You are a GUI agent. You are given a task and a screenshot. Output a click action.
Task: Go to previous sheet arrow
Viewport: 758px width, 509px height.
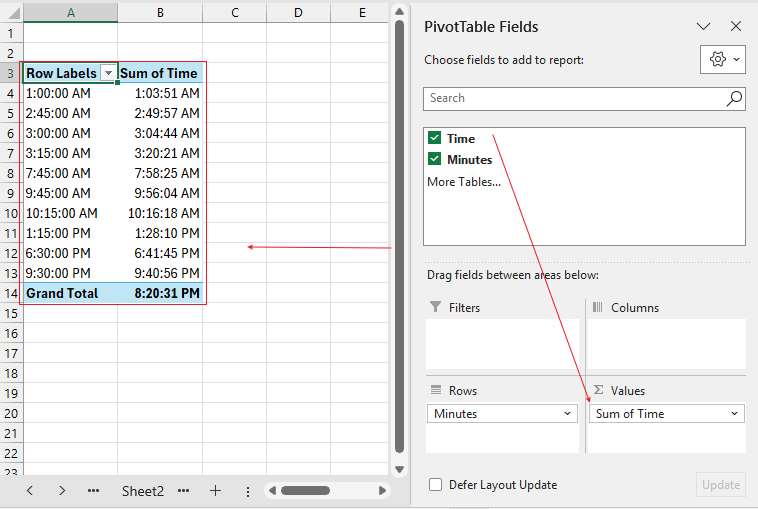(30, 491)
